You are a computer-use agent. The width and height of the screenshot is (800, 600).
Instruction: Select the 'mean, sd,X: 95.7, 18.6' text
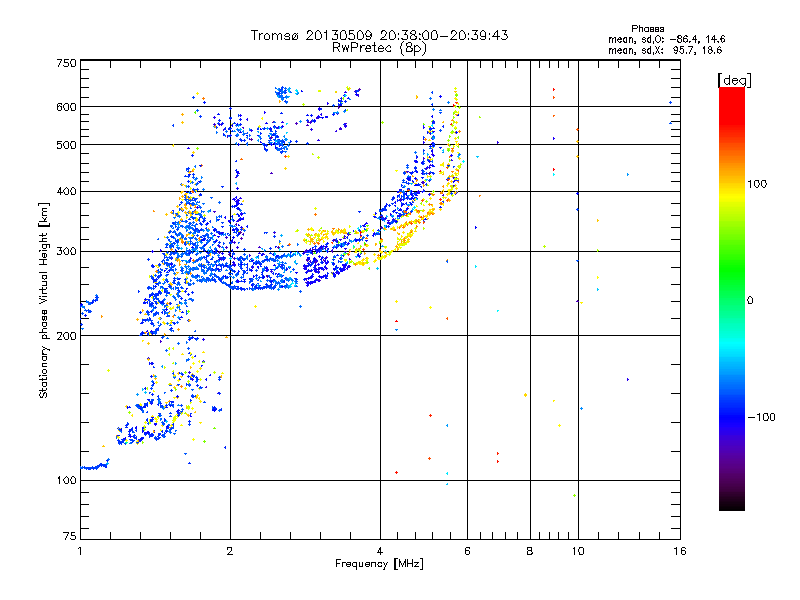coord(665,50)
